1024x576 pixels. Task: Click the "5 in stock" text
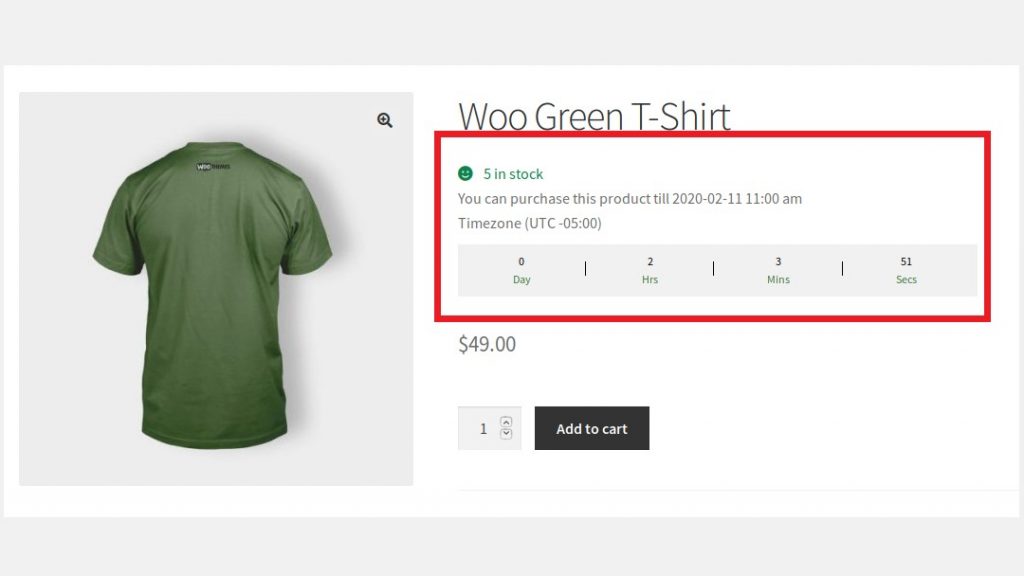513,174
